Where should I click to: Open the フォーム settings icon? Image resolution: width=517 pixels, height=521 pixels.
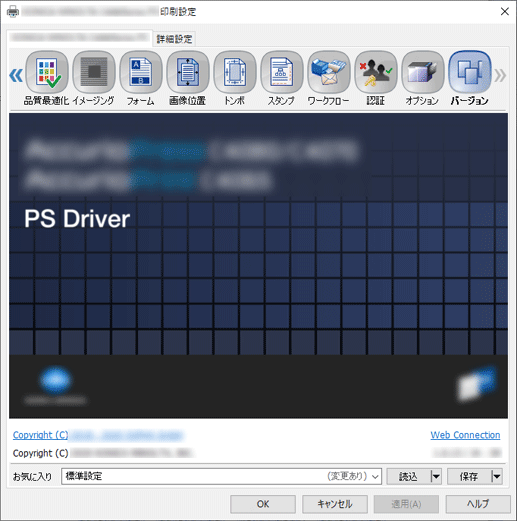[x=141, y=72]
